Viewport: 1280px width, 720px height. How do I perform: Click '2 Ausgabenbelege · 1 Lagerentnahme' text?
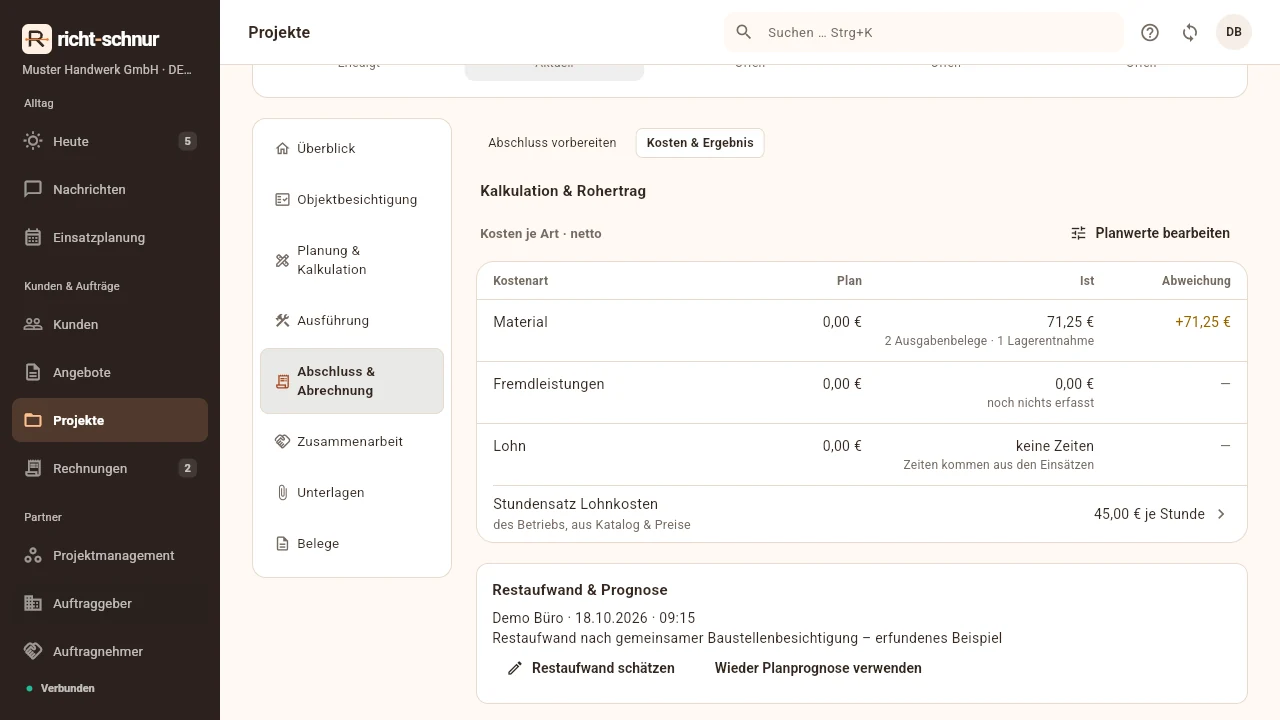(x=989, y=341)
